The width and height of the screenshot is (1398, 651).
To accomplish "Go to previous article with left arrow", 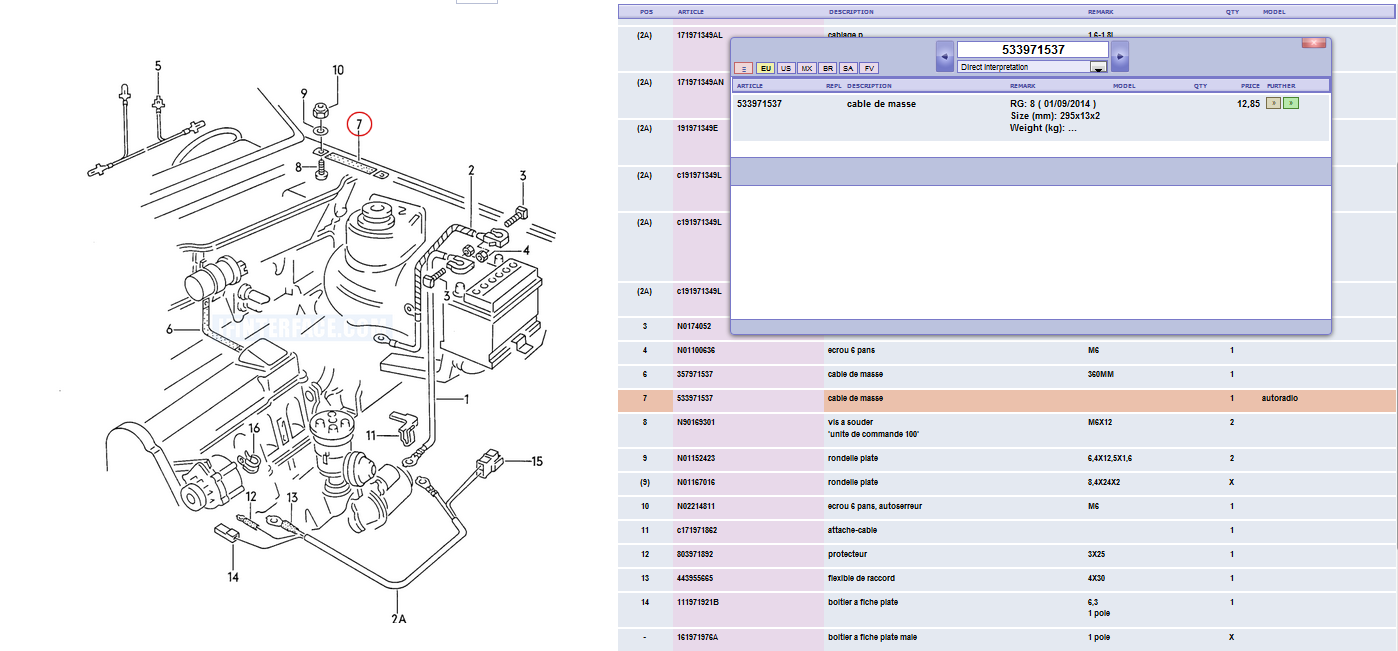I will coord(945,56).
